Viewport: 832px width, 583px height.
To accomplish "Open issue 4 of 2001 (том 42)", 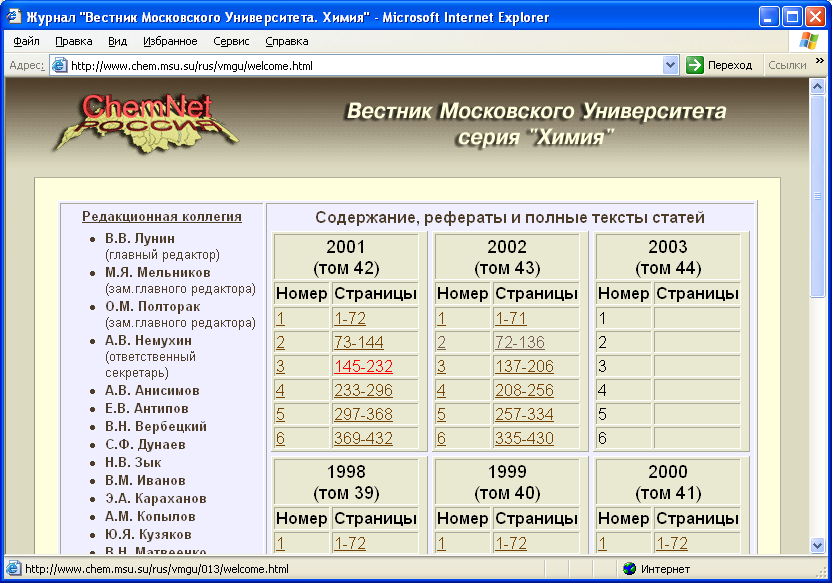I will (281, 390).
